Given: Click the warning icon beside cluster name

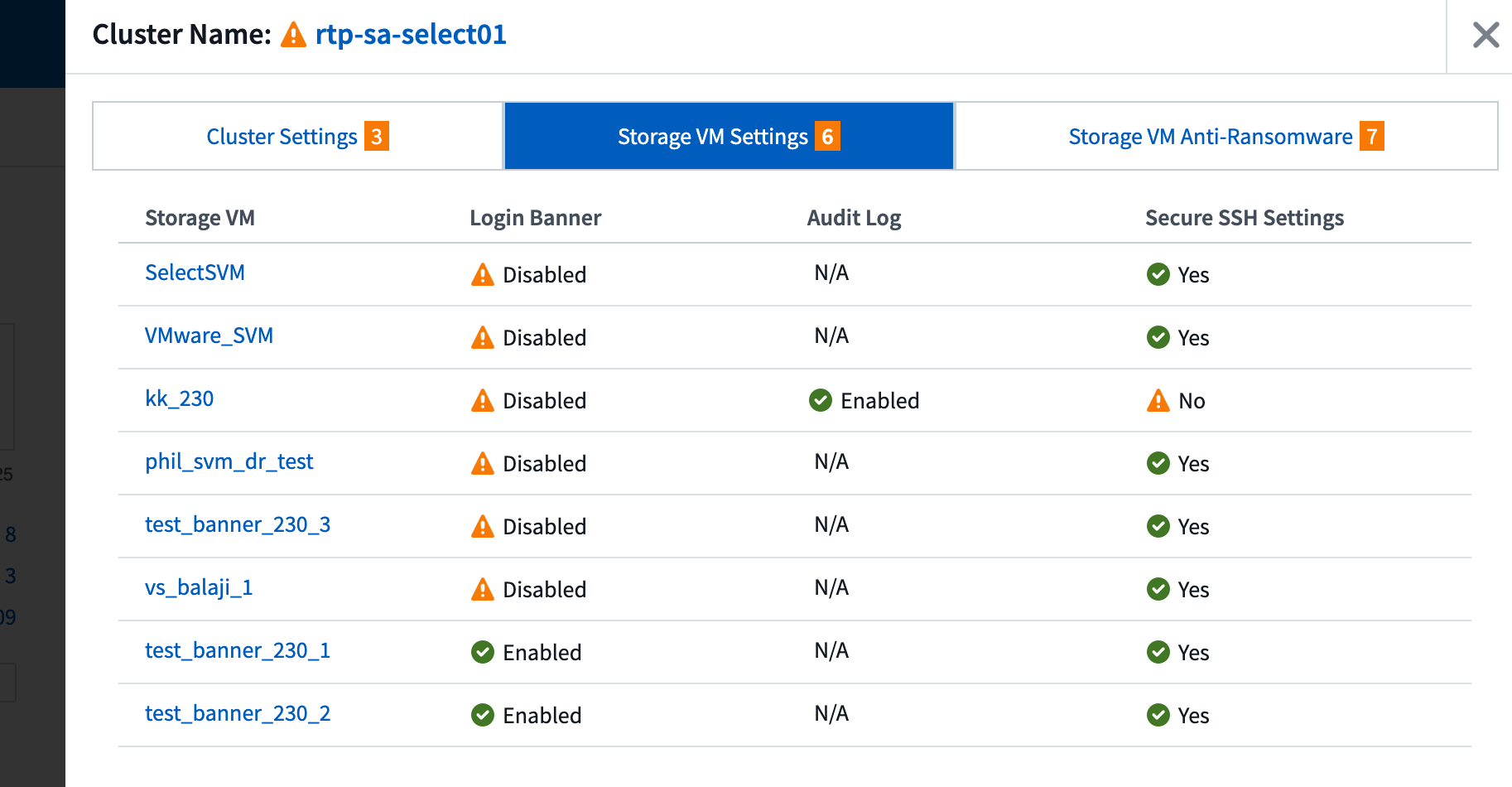Looking at the screenshot, I should 293,35.
